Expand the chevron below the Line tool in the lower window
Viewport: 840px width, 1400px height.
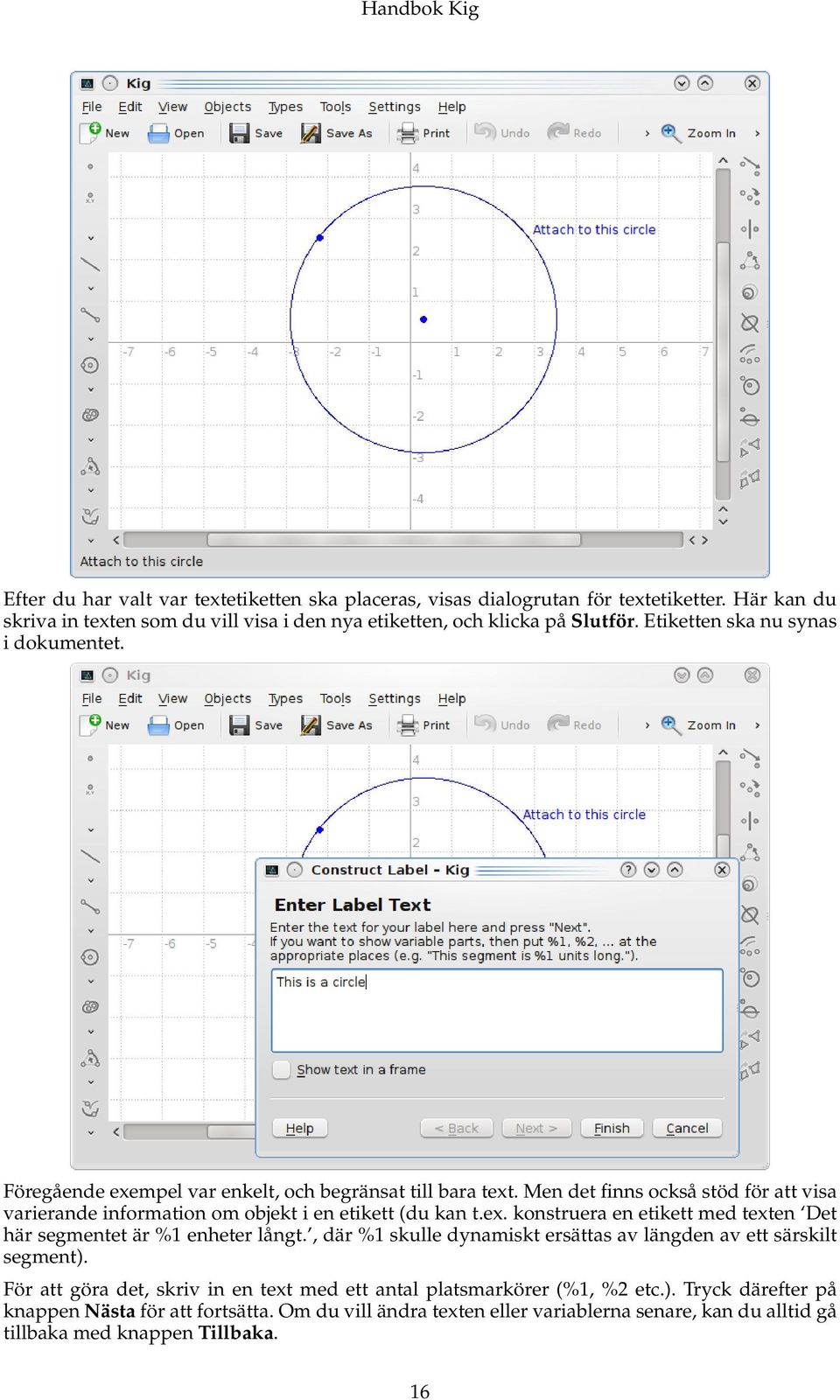click(90, 881)
